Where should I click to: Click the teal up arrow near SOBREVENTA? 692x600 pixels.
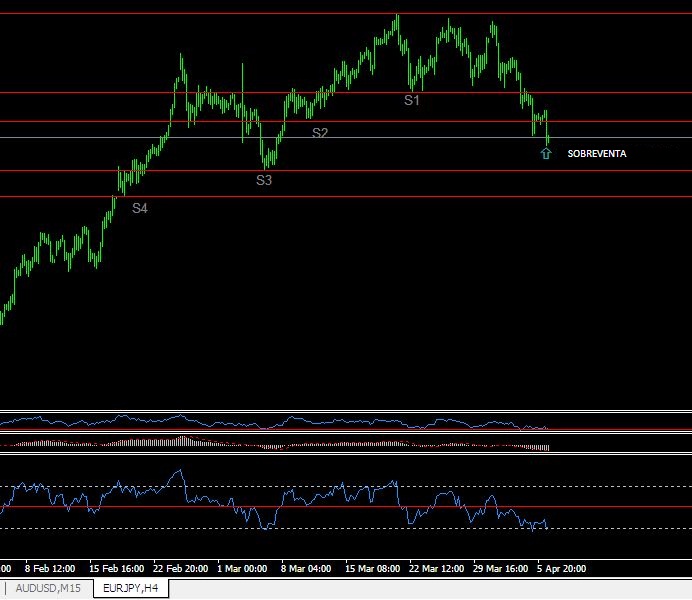point(546,154)
